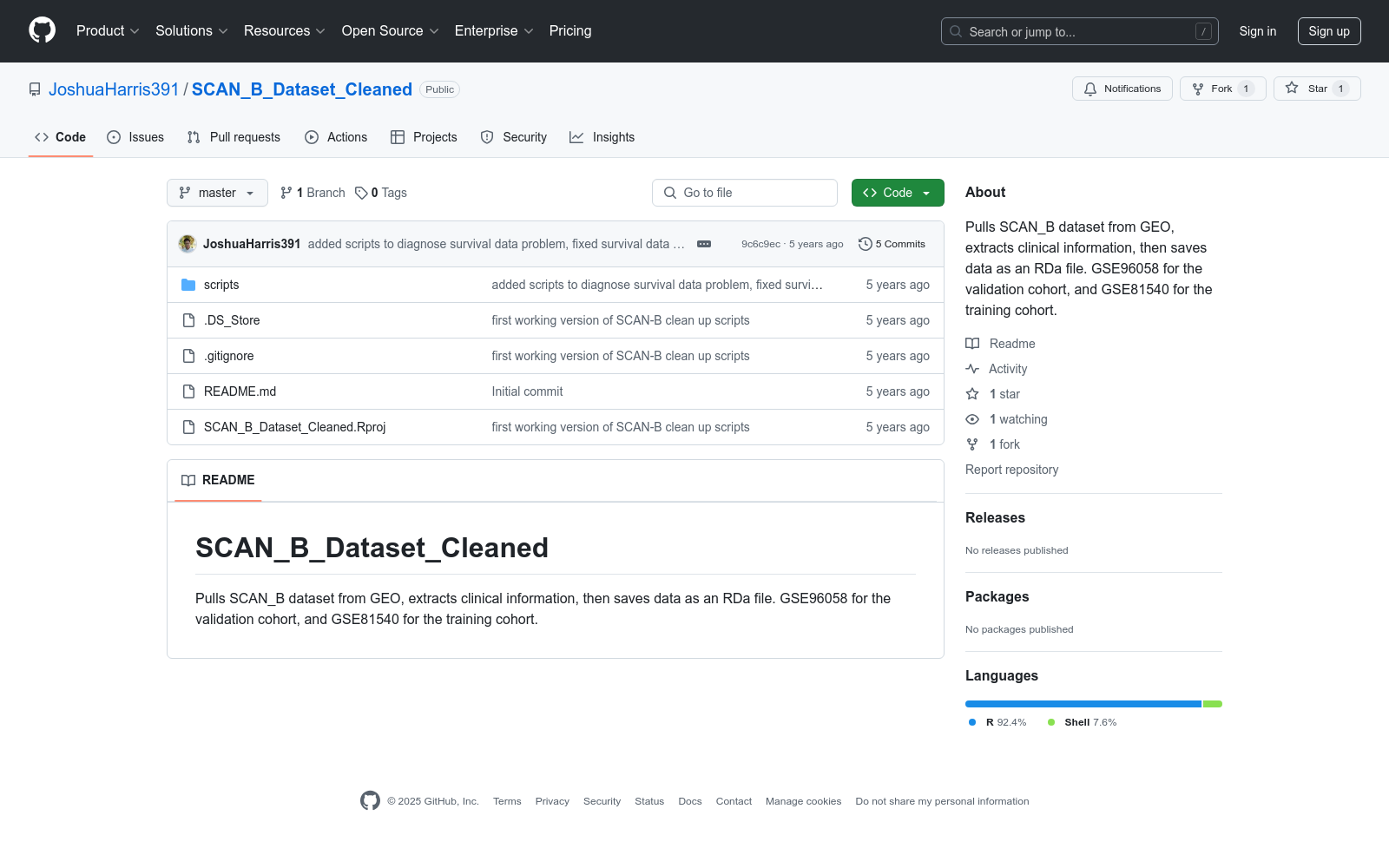Open the master branch dropdown

[217, 193]
